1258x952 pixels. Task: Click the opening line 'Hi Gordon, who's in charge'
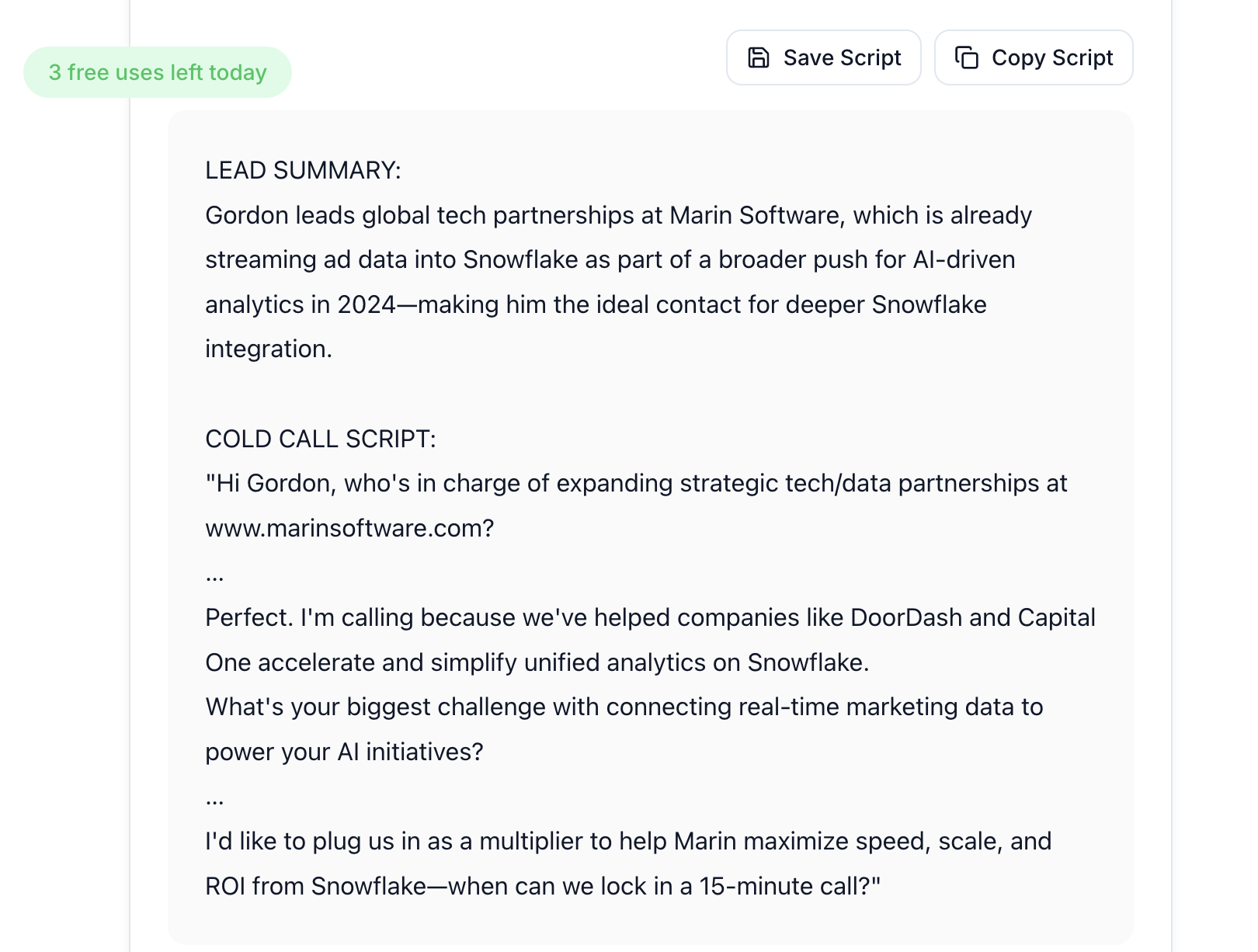click(636, 483)
